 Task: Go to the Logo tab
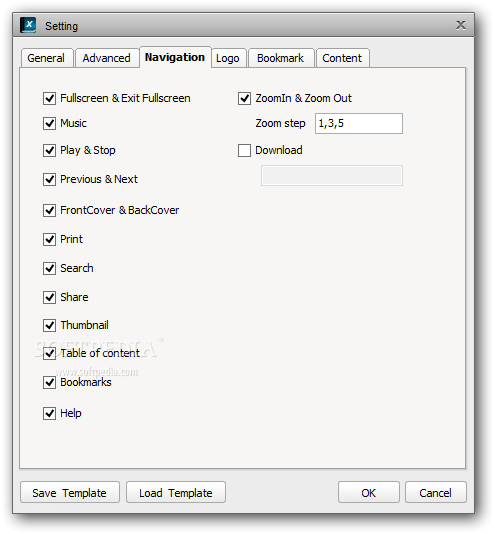point(228,58)
